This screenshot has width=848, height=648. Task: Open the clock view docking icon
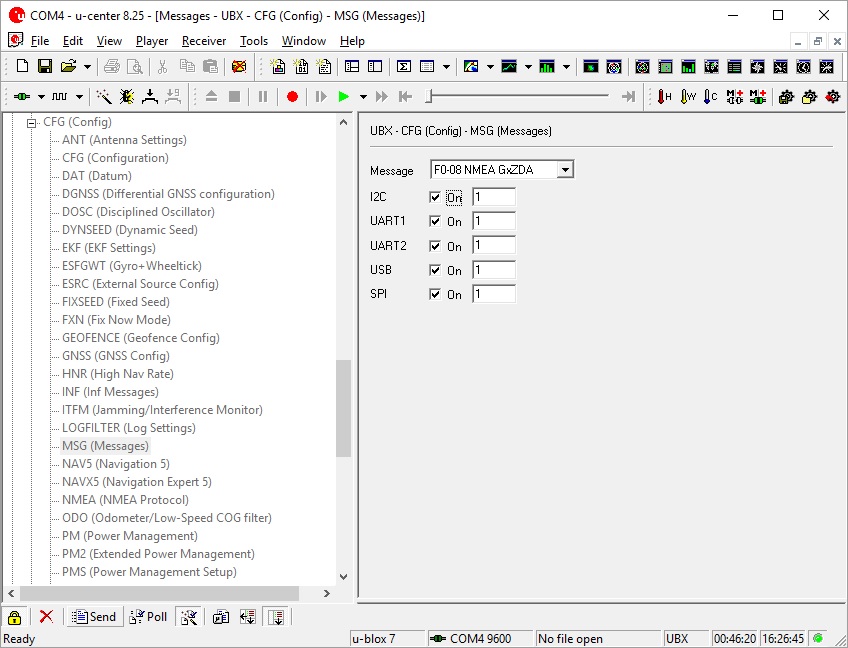[803, 66]
